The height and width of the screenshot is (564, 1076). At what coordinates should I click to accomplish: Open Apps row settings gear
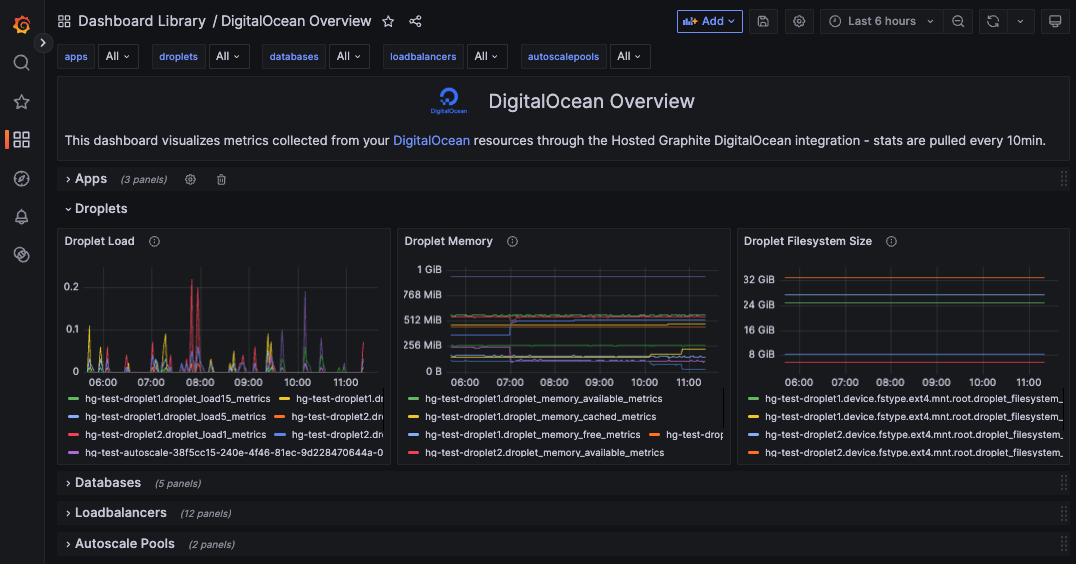[191, 180]
